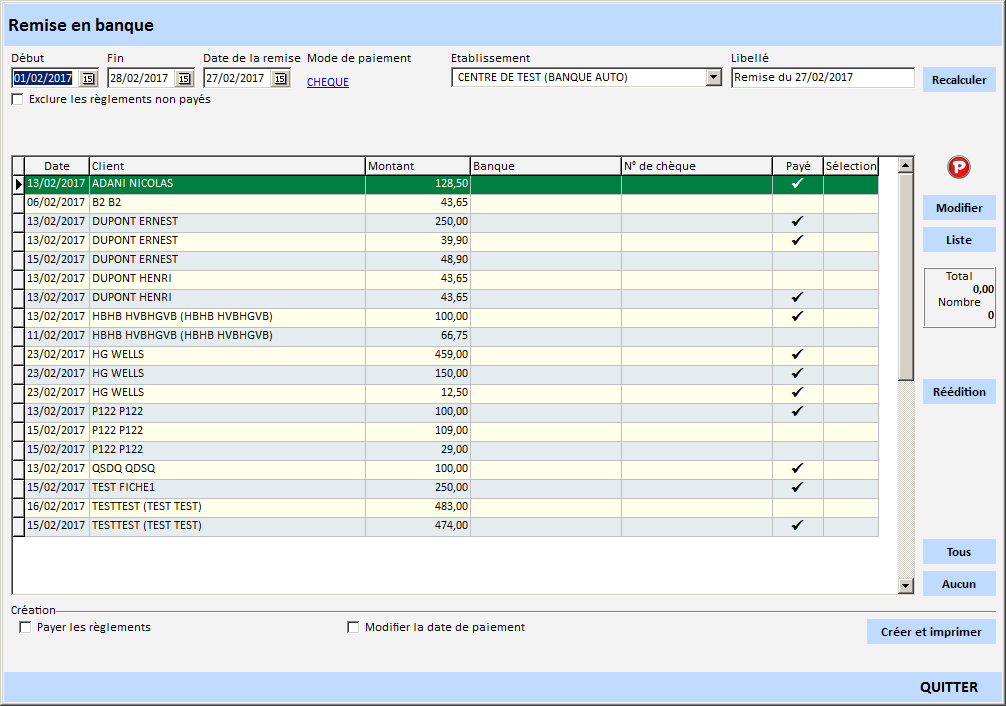Toggle Payé checkmark for HG WELLS 459,00

click(797, 354)
